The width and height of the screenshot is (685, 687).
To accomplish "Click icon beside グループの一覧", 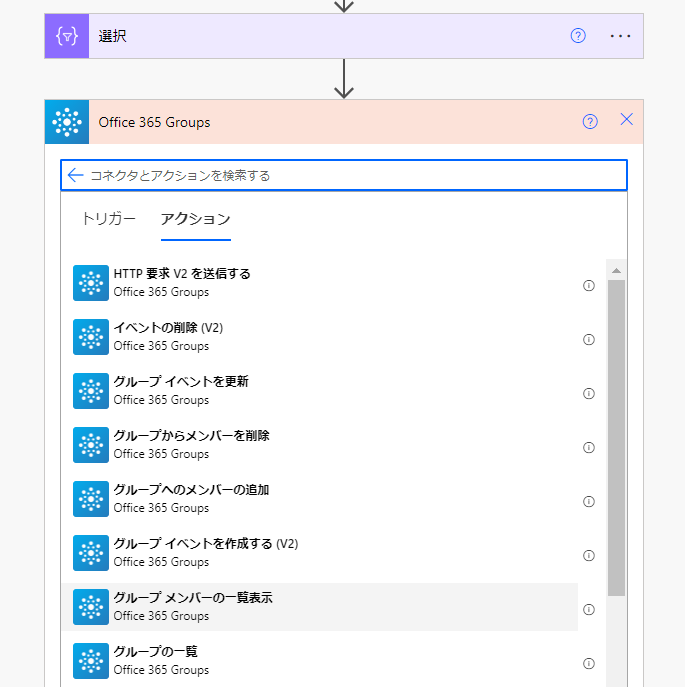I will coord(91,661).
